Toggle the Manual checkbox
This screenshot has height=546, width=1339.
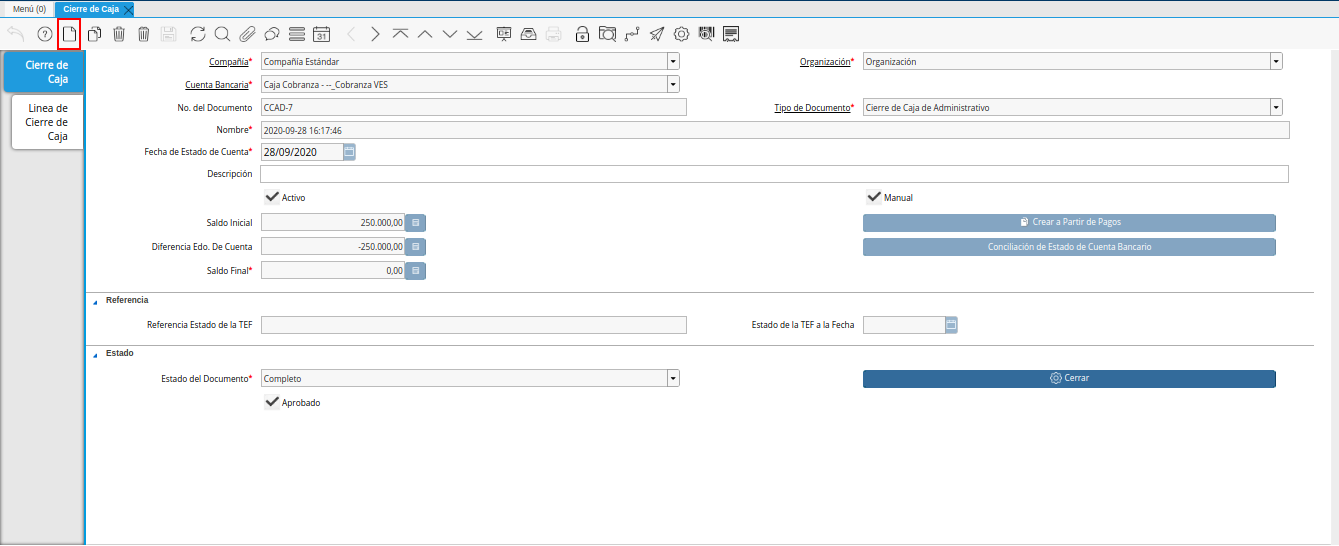(874, 198)
